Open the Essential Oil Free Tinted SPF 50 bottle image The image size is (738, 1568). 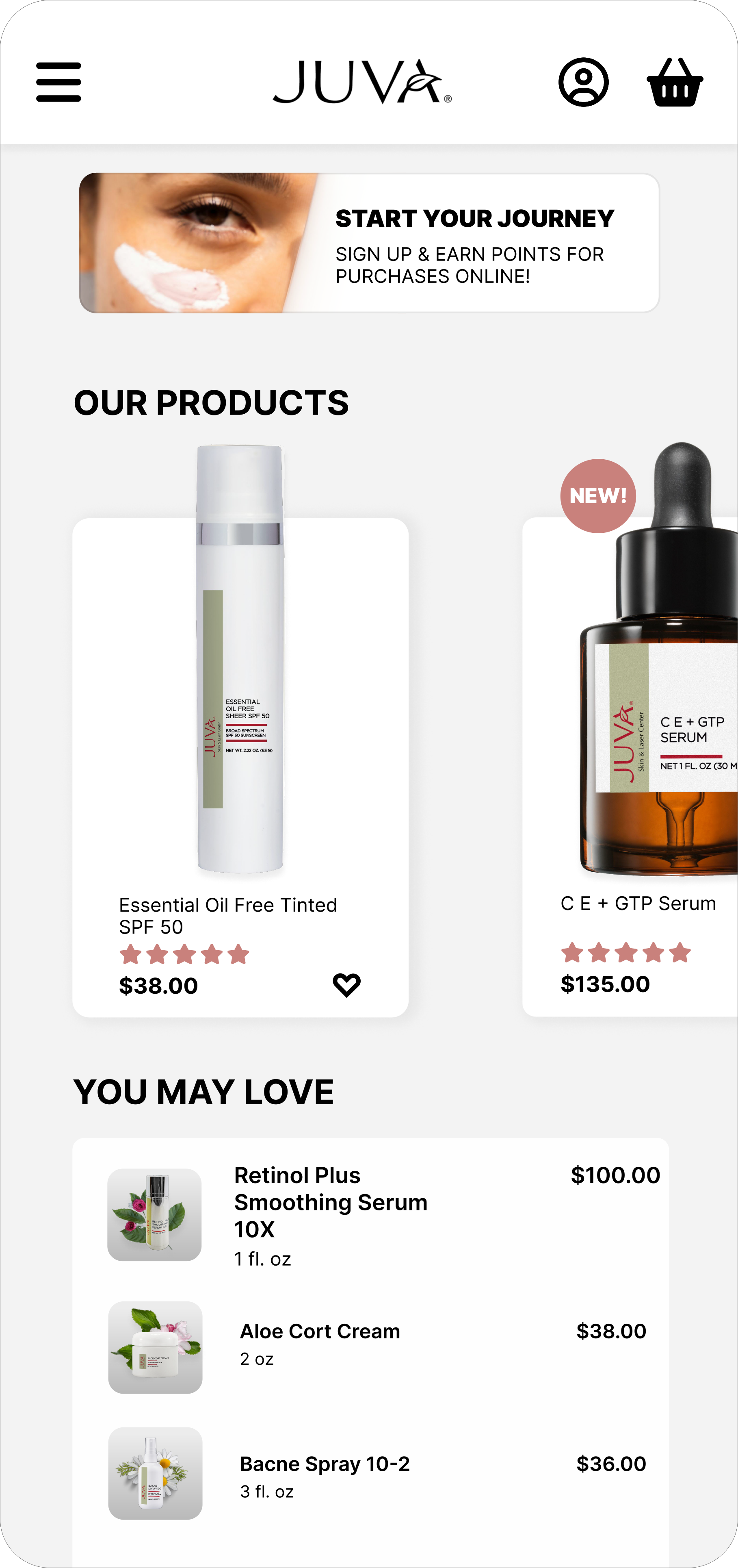point(240,658)
